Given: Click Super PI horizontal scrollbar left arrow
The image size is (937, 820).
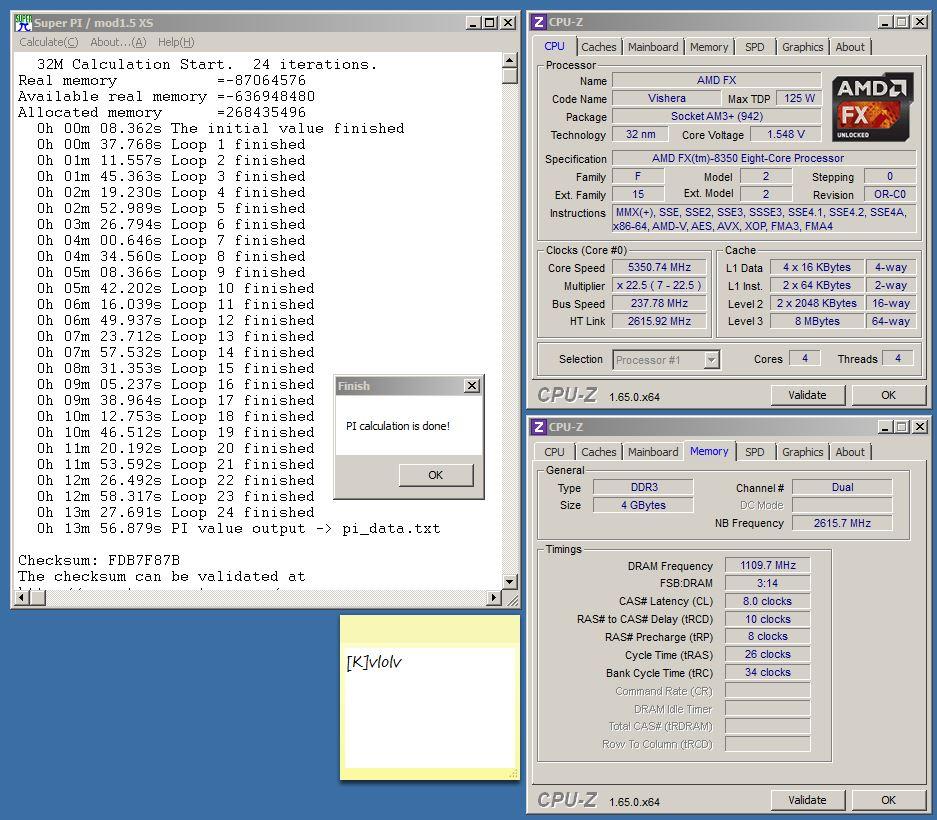Looking at the screenshot, I should (x=21, y=597).
